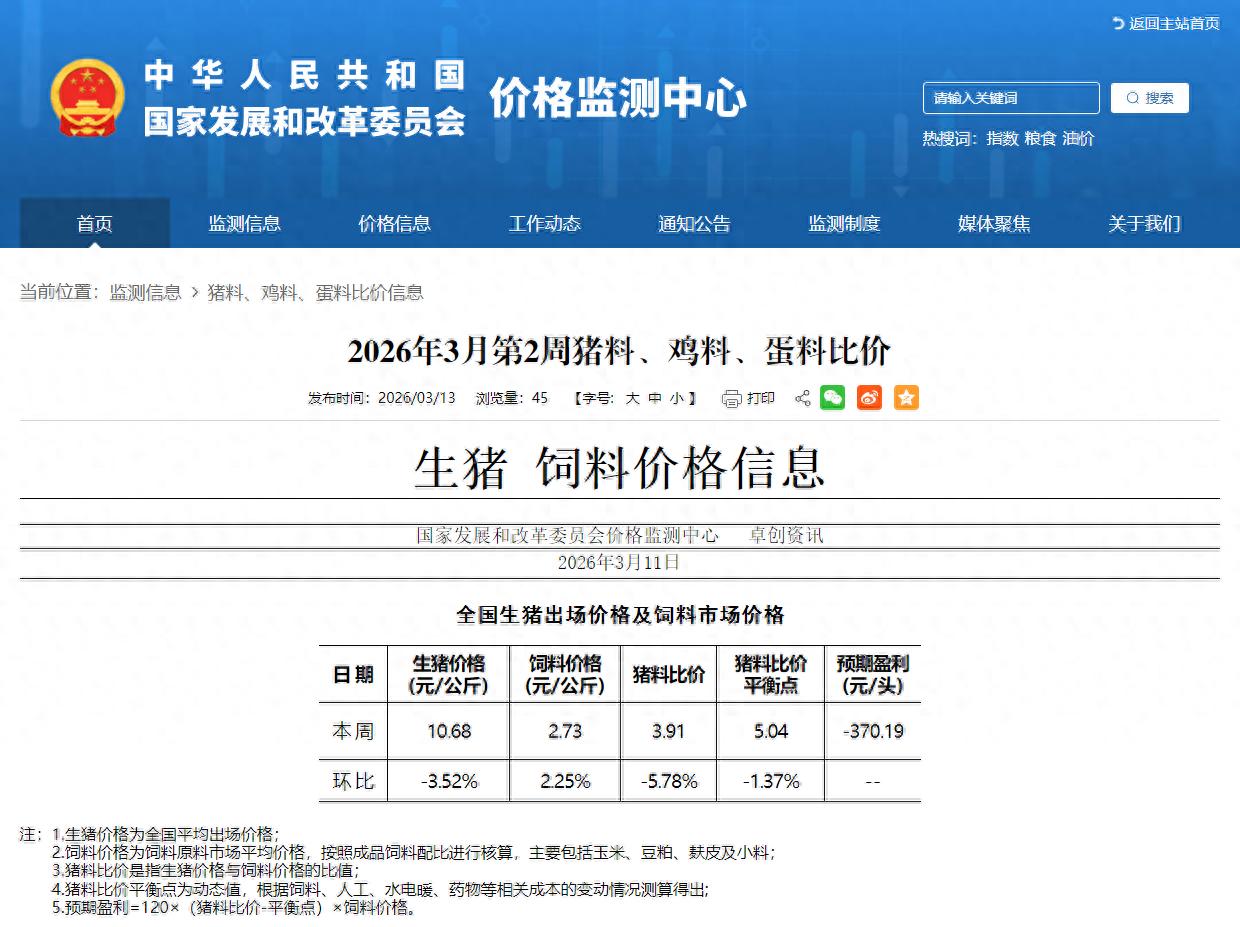This screenshot has width=1240, height=927.
Task: Open the 监测信息 navigation menu
Action: (x=244, y=224)
